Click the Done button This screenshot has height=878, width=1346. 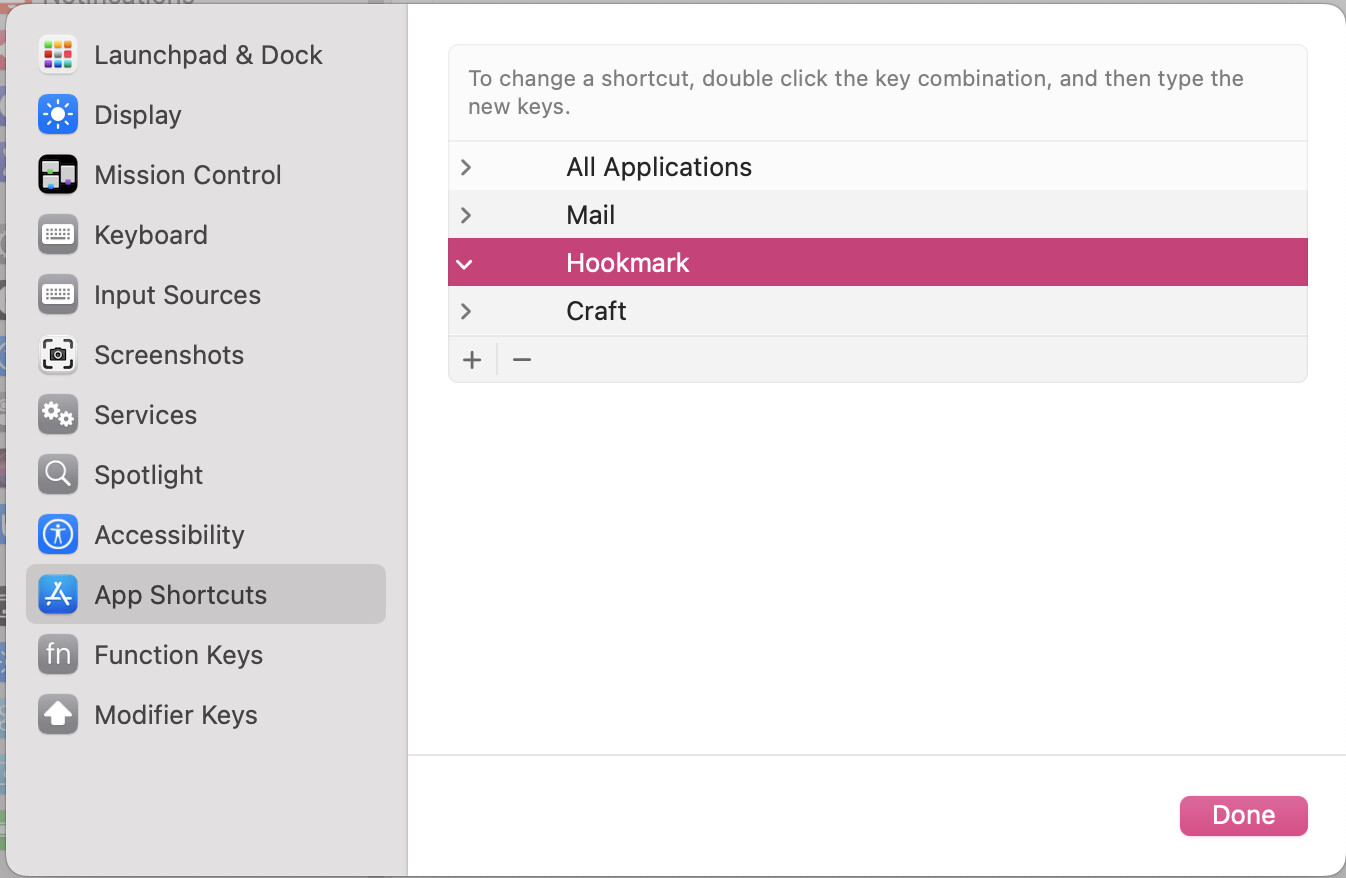coord(1243,815)
